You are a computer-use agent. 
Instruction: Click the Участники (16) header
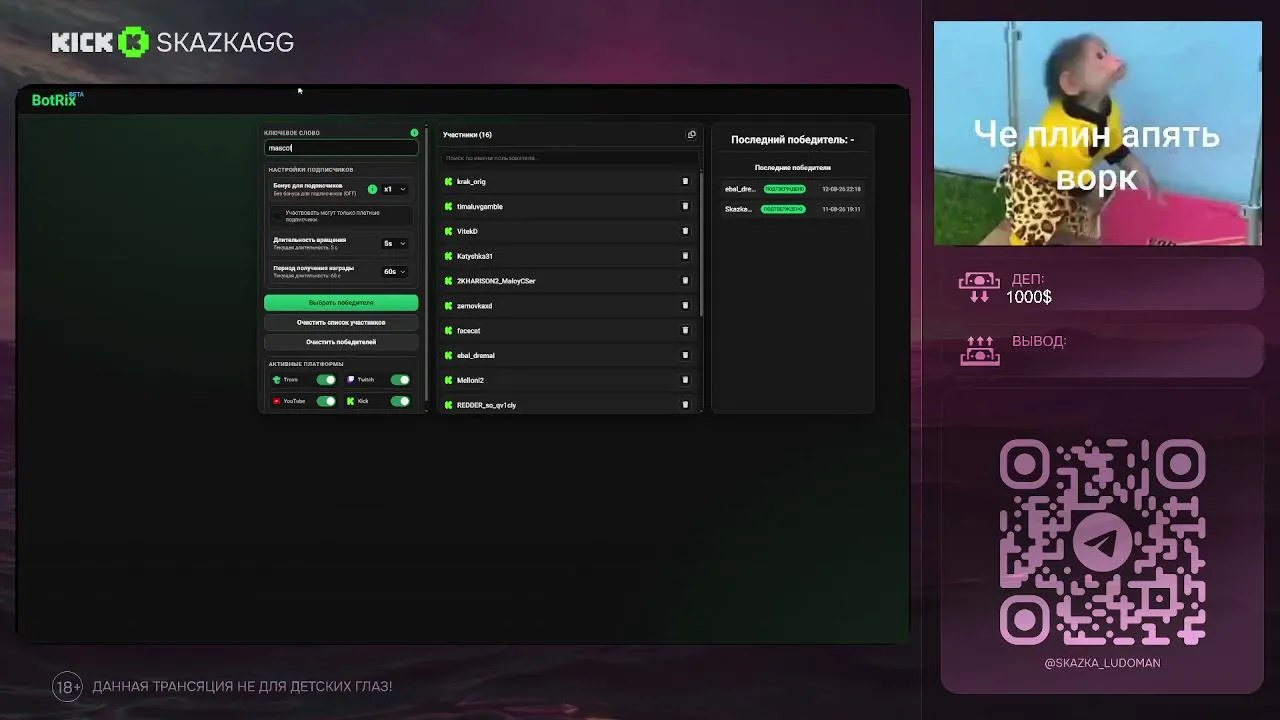point(467,135)
